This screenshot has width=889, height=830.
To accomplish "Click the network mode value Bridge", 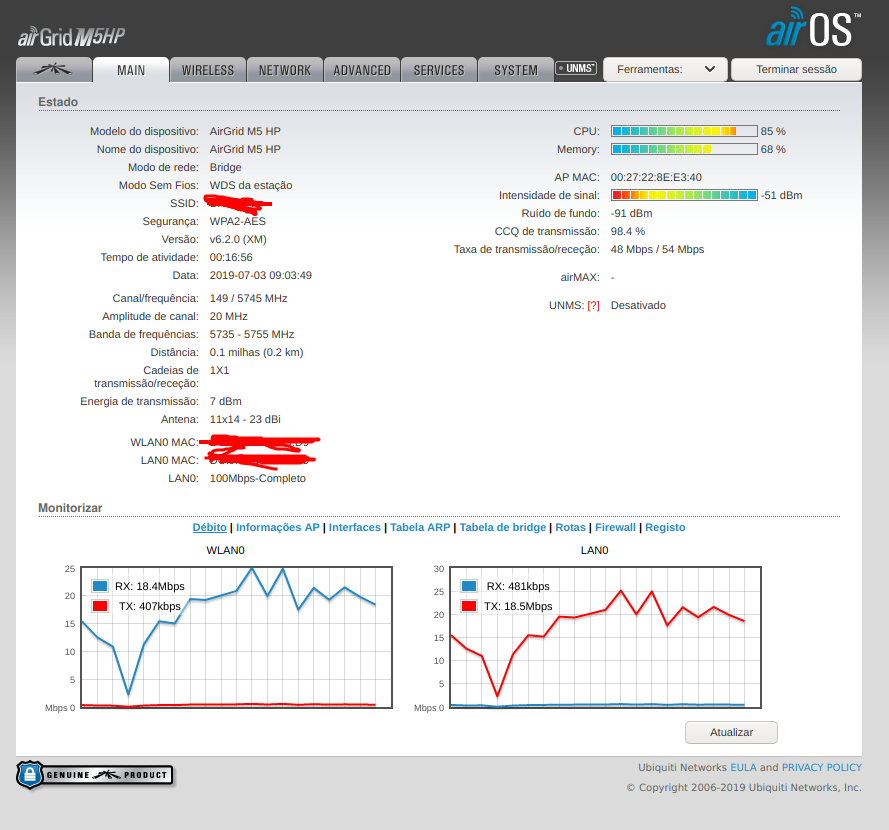I will click(x=226, y=167).
